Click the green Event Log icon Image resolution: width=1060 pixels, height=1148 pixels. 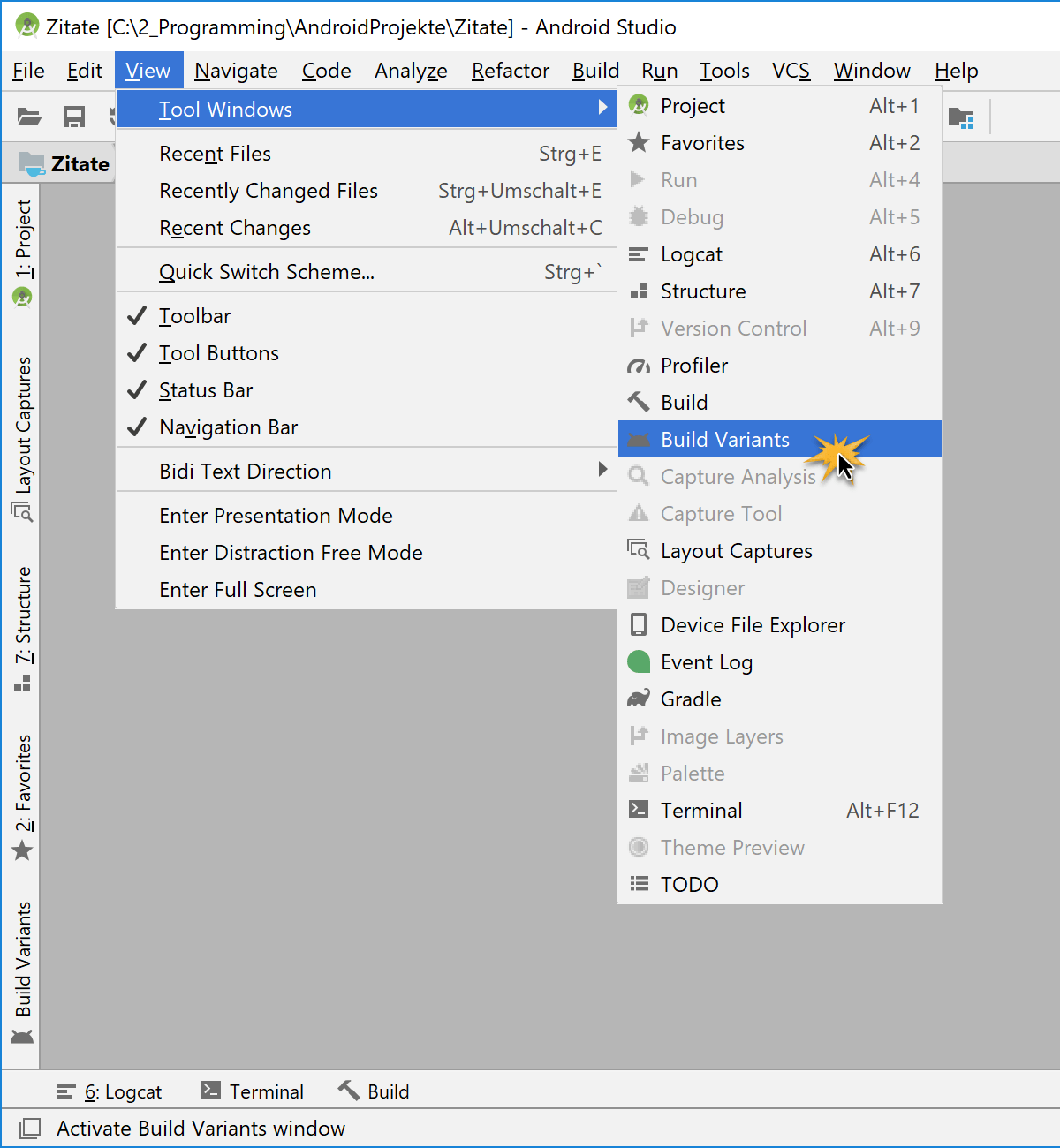pyautogui.click(x=639, y=661)
